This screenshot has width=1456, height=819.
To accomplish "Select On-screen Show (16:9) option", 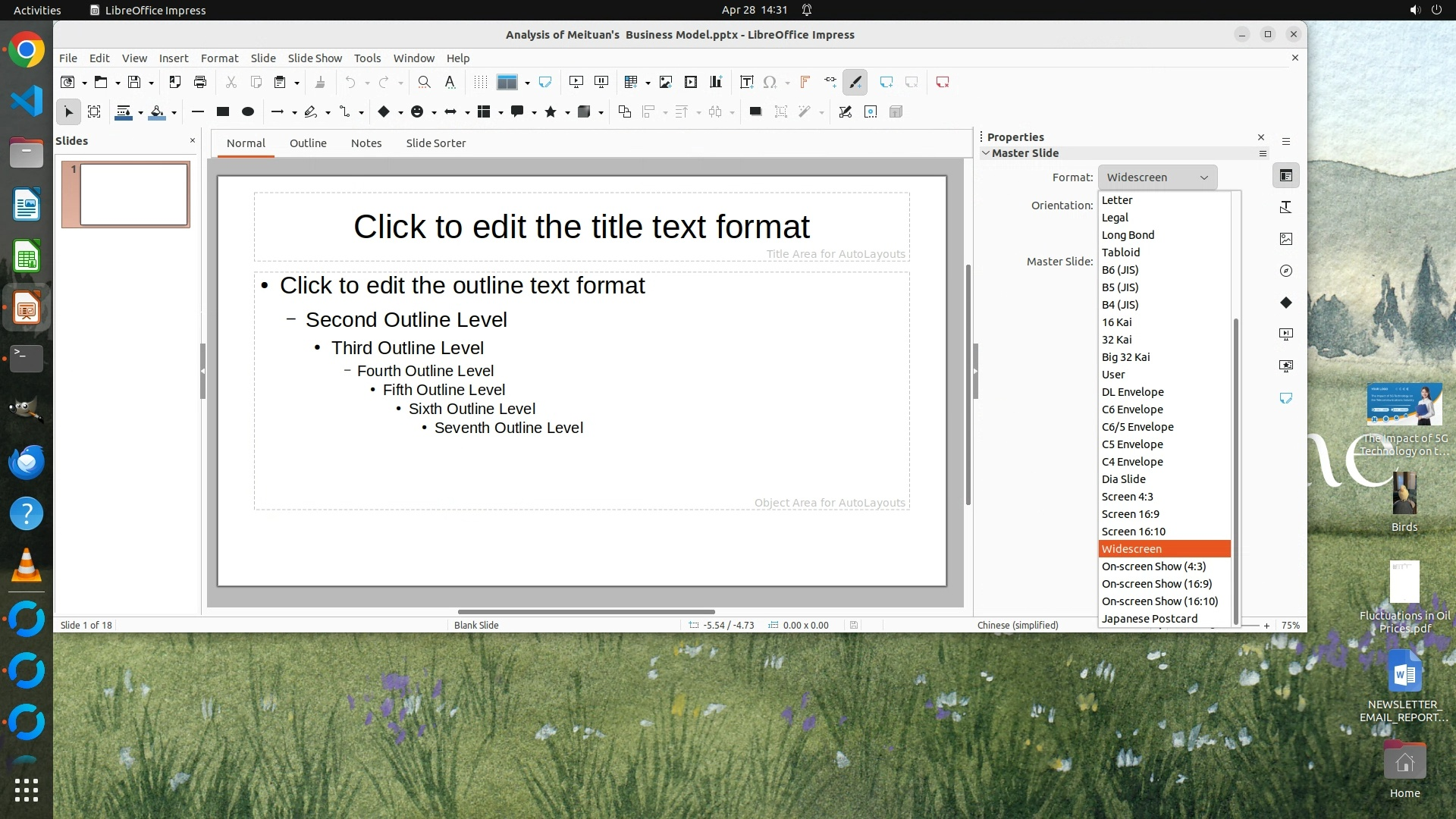I will pos(1156,584).
